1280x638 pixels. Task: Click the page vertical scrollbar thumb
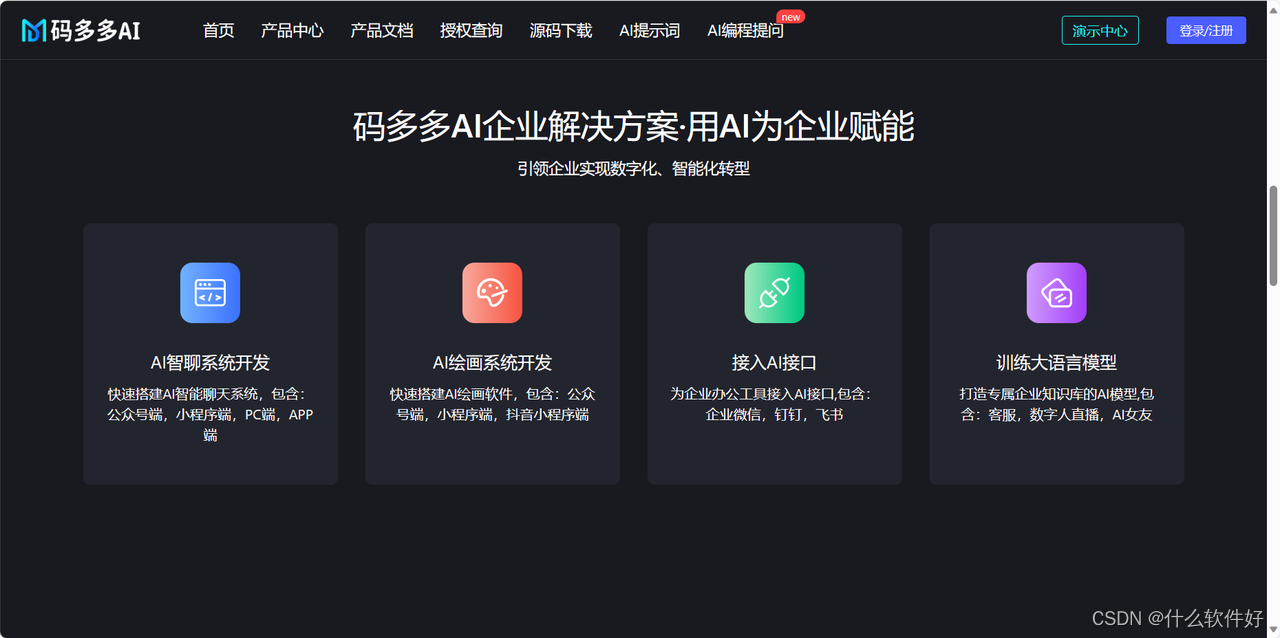(1273, 235)
